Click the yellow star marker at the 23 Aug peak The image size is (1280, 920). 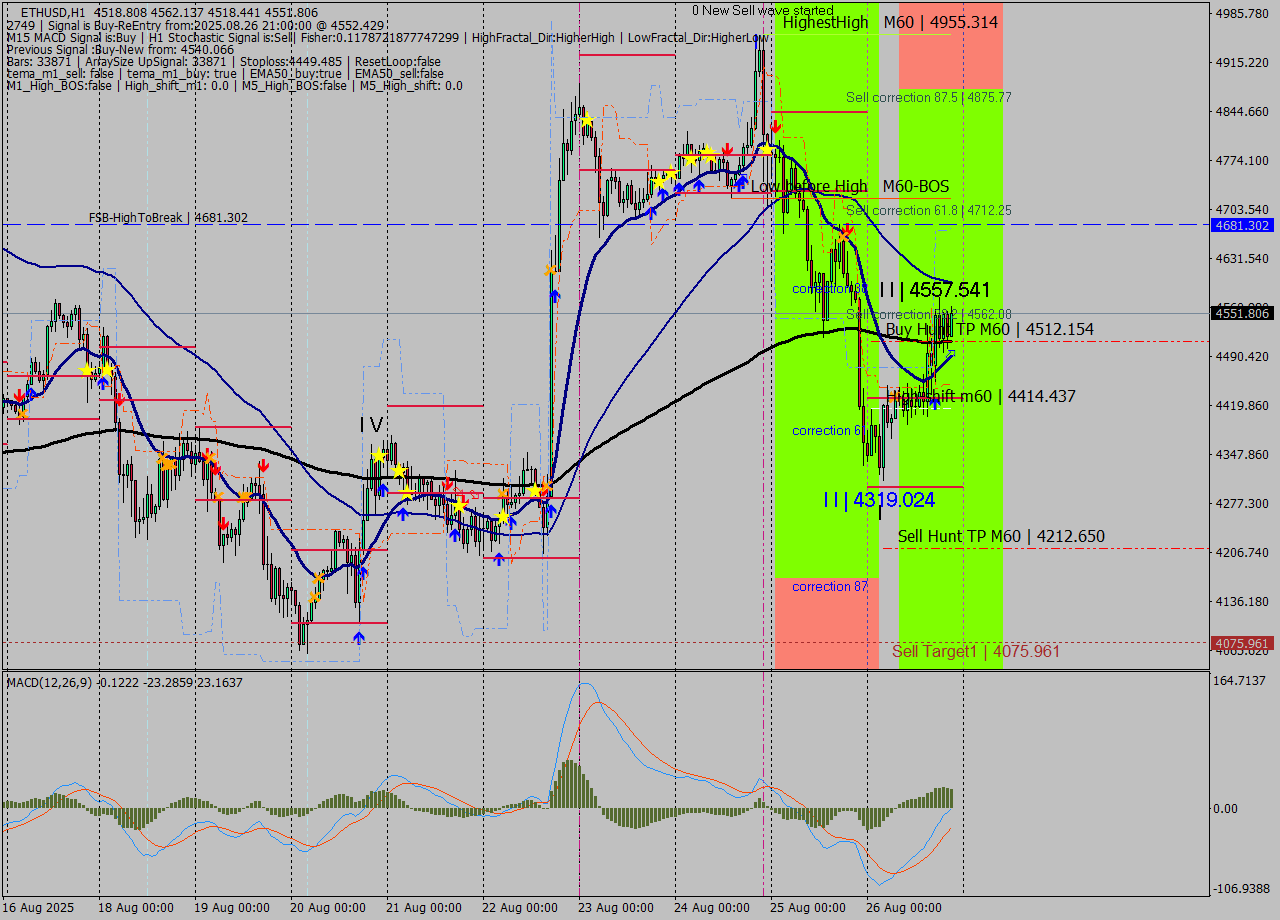585,118
